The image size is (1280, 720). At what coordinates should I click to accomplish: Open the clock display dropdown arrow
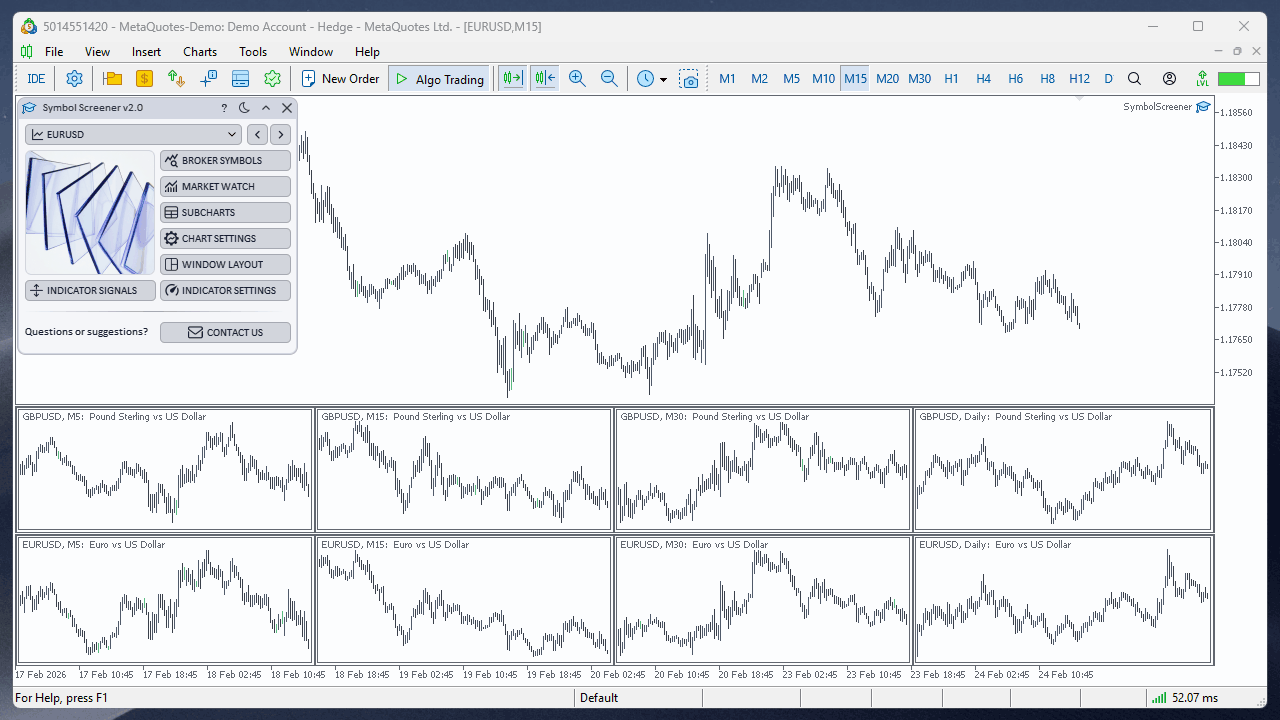coord(663,78)
